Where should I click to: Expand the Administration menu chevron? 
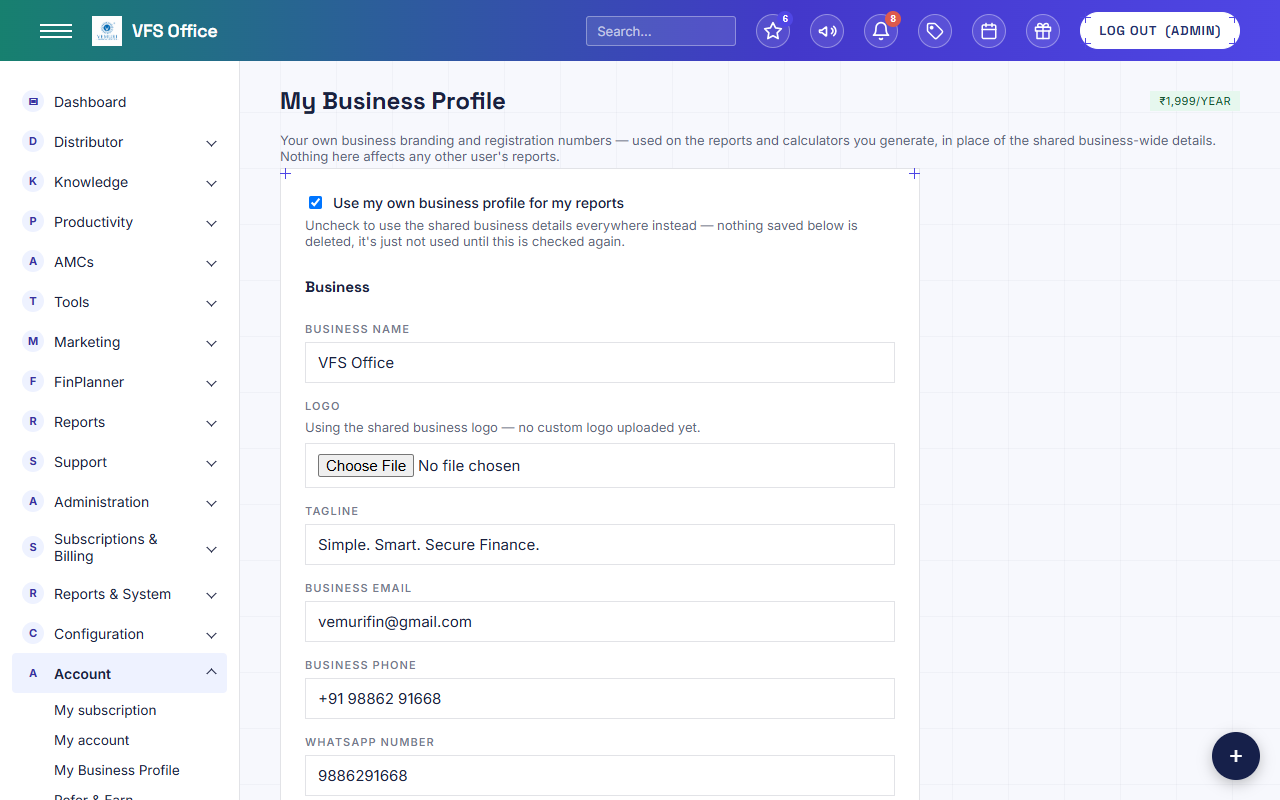point(211,503)
